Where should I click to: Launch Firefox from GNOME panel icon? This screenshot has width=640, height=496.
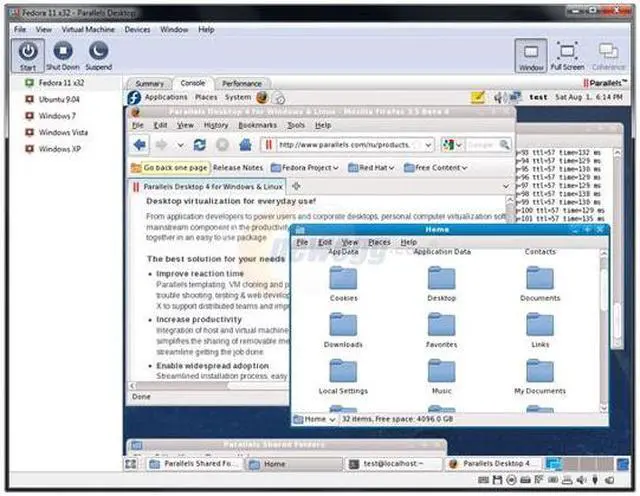pyautogui.click(x=262, y=97)
